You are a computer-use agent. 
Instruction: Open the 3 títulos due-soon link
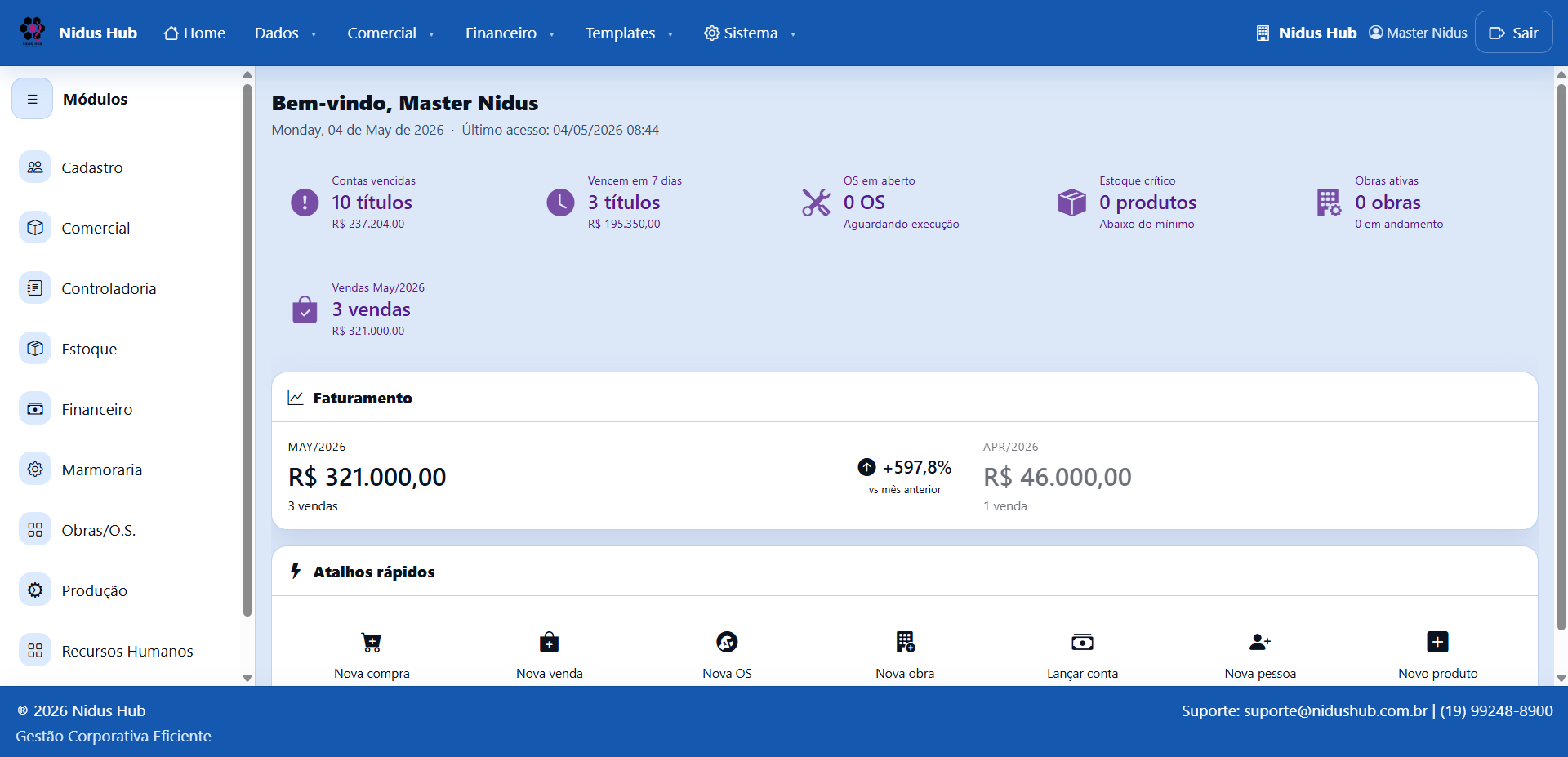(624, 202)
